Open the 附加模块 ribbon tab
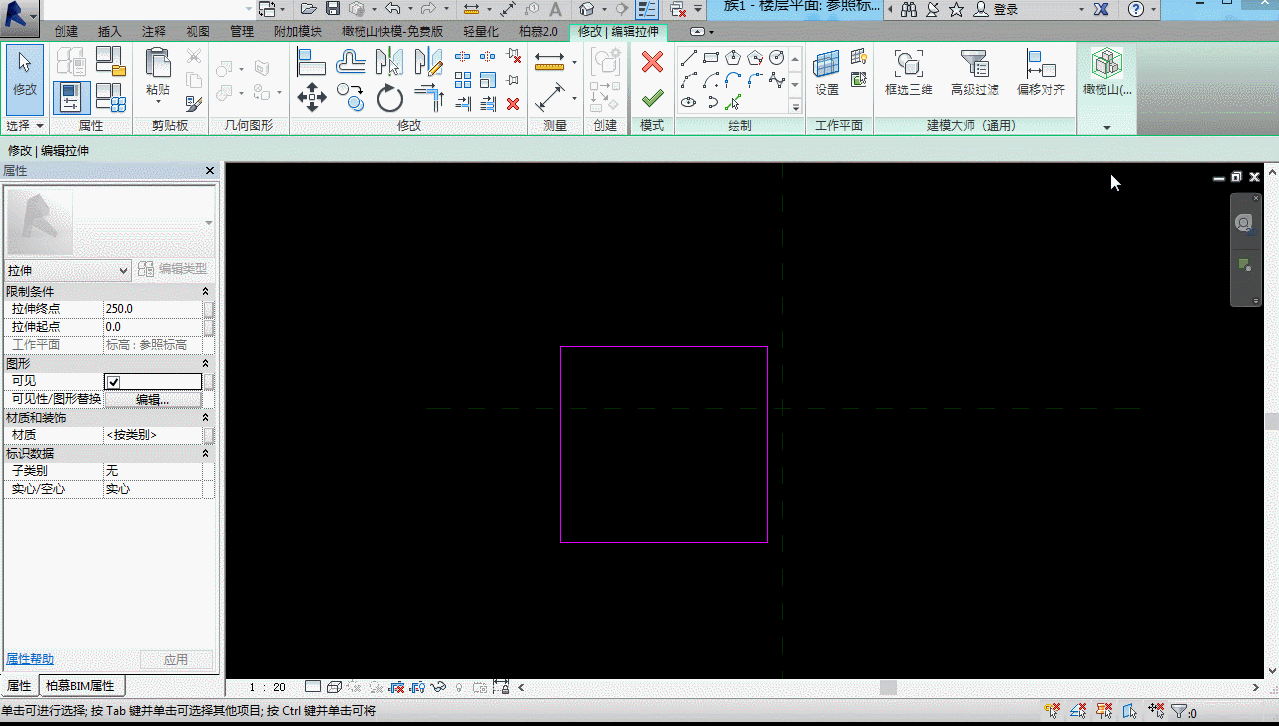 [298, 32]
